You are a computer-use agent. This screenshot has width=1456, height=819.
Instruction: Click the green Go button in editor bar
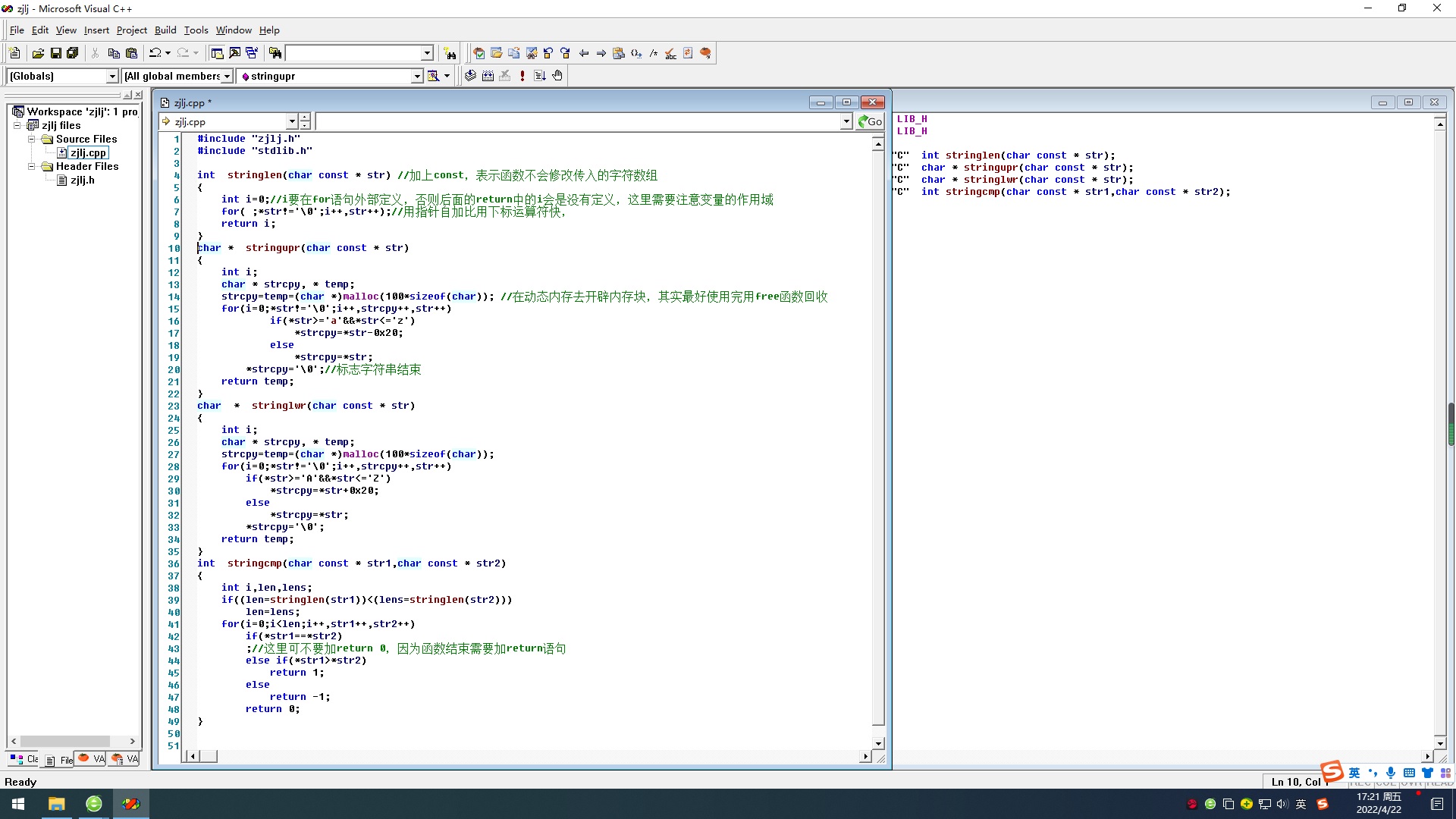[870, 121]
